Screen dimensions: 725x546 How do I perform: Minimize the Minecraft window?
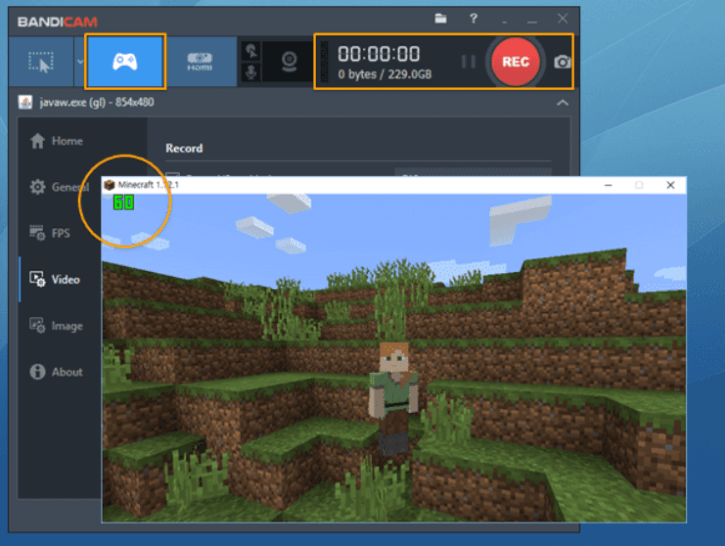(x=608, y=185)
